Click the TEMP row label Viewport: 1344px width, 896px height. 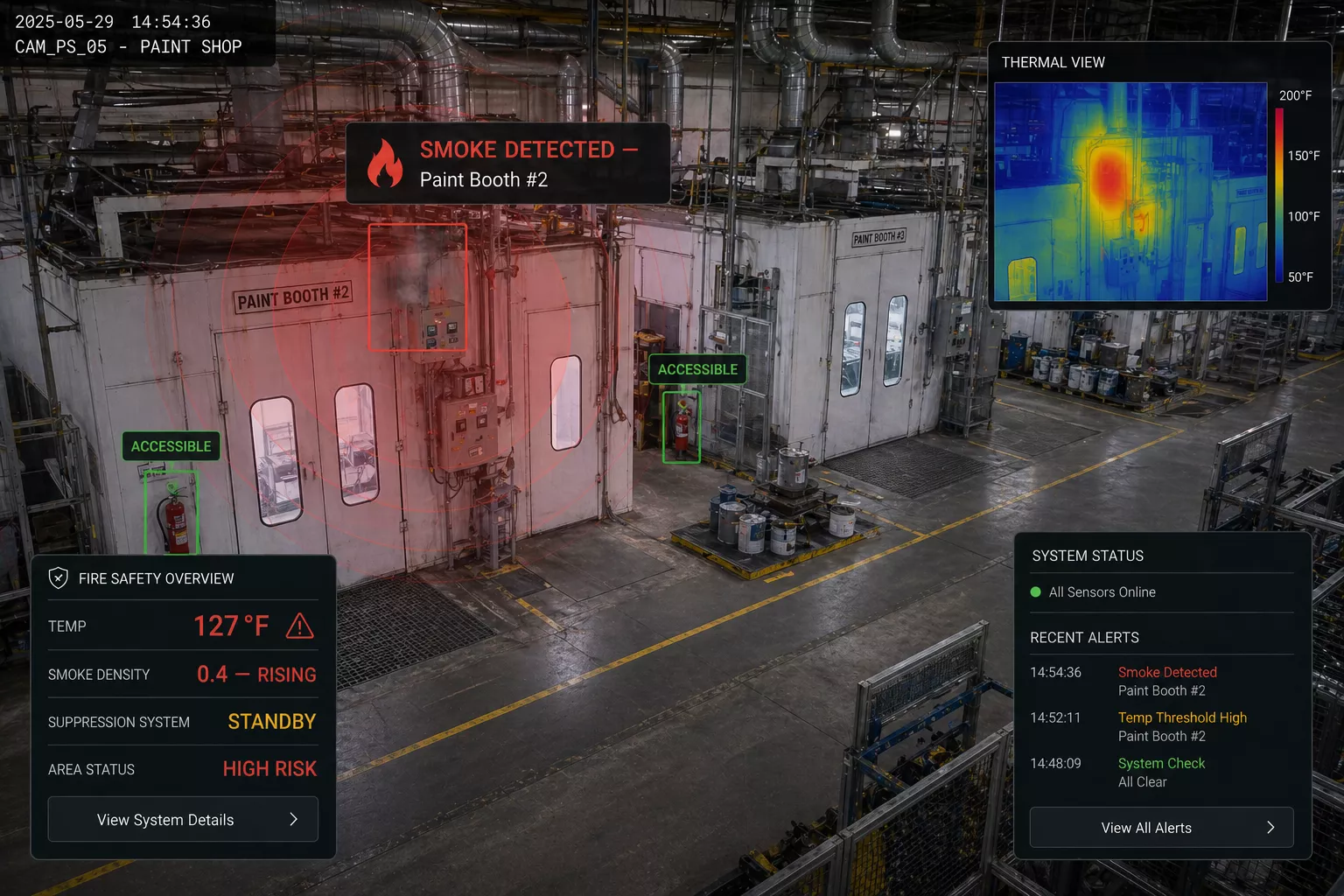pyautogui.click(x=67, y=626)
